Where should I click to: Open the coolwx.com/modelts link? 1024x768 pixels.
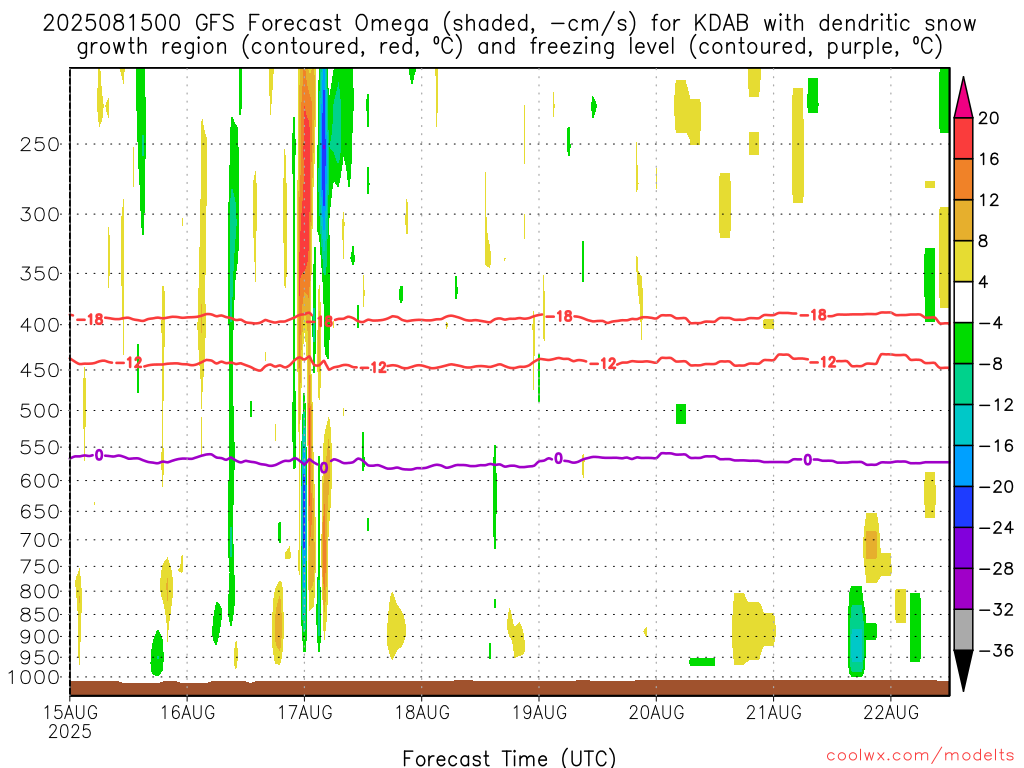[920, 756]
